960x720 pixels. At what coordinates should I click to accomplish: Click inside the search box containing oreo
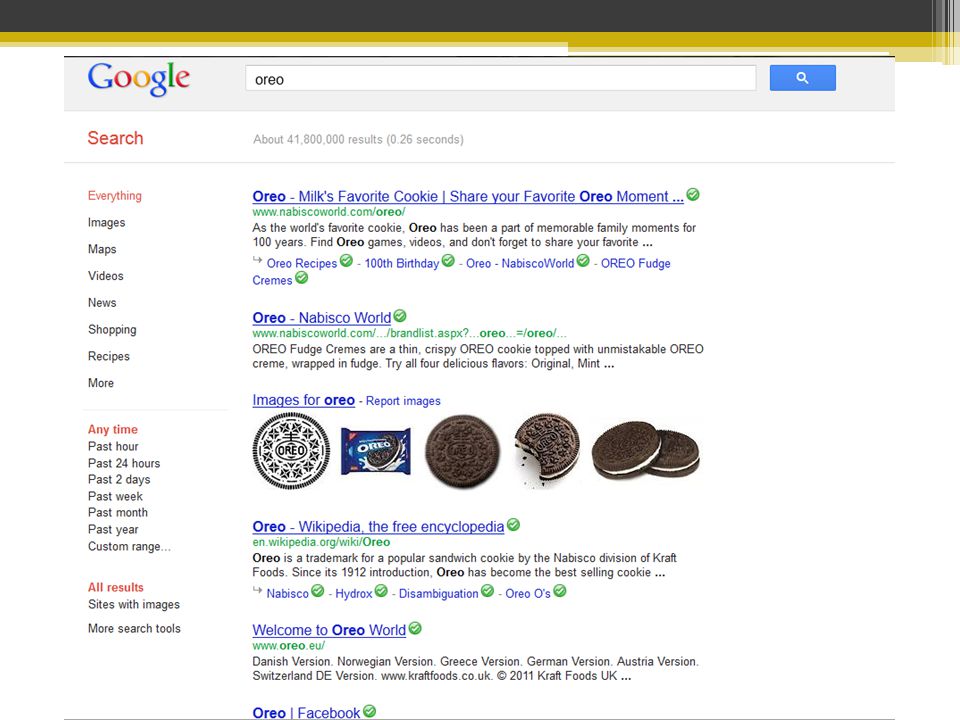tap(500, 78)
